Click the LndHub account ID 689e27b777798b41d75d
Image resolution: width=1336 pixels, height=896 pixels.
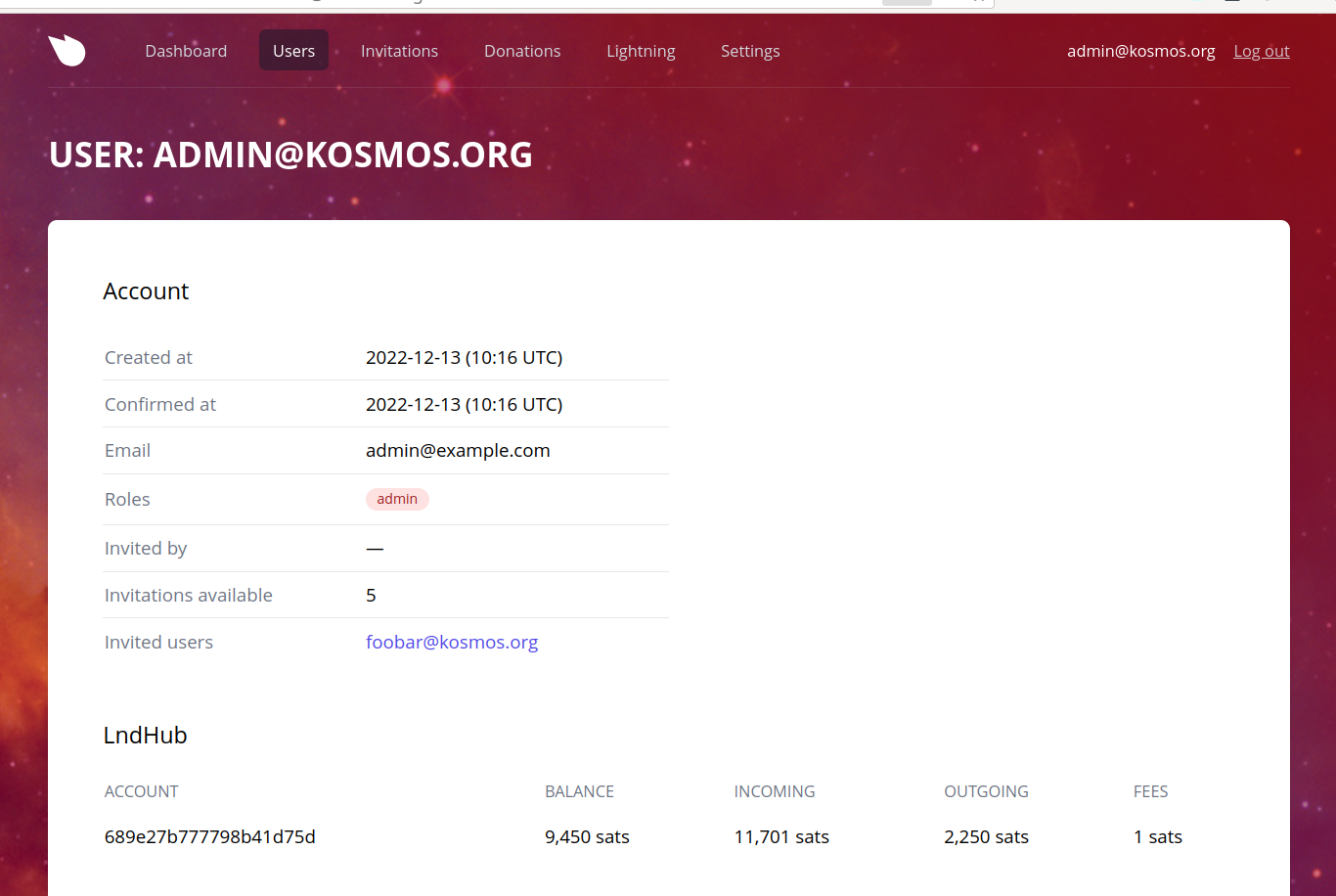209,836
